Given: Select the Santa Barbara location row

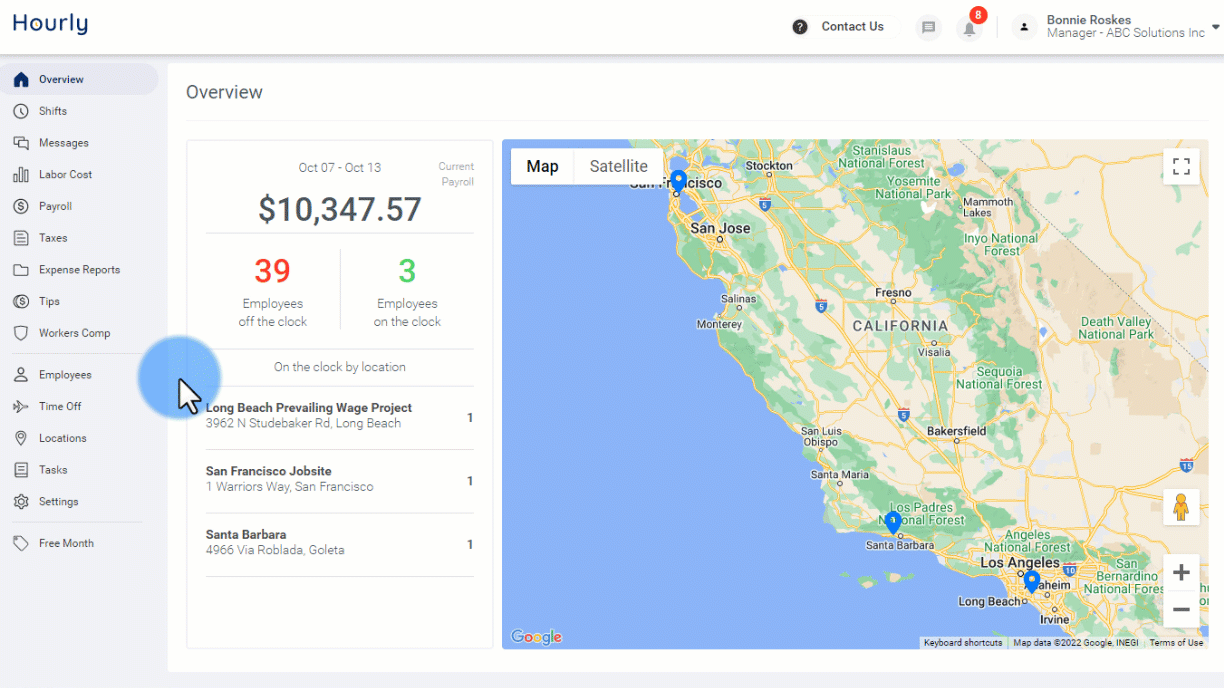Looking at the screenshot, I should pos(340,543).
